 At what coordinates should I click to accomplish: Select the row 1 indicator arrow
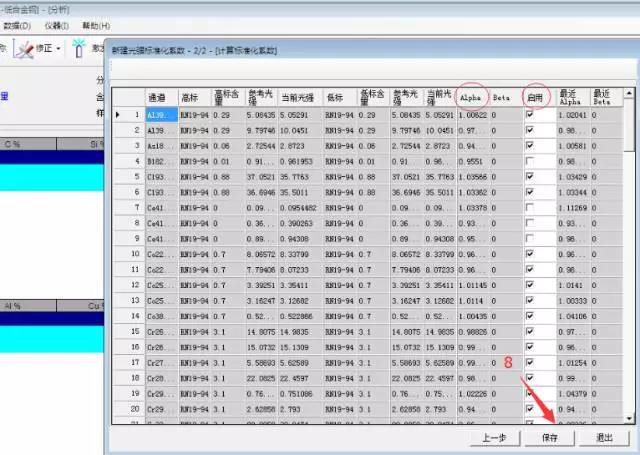[x=119, y=115]
